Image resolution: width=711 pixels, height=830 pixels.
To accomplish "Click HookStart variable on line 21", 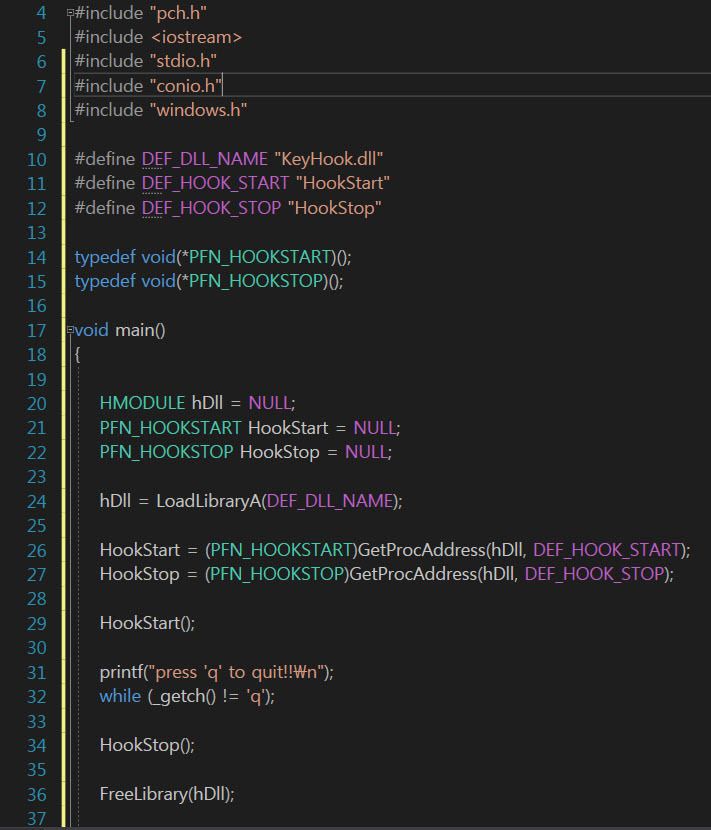I will pyautogui.click(x=288, y=428).
